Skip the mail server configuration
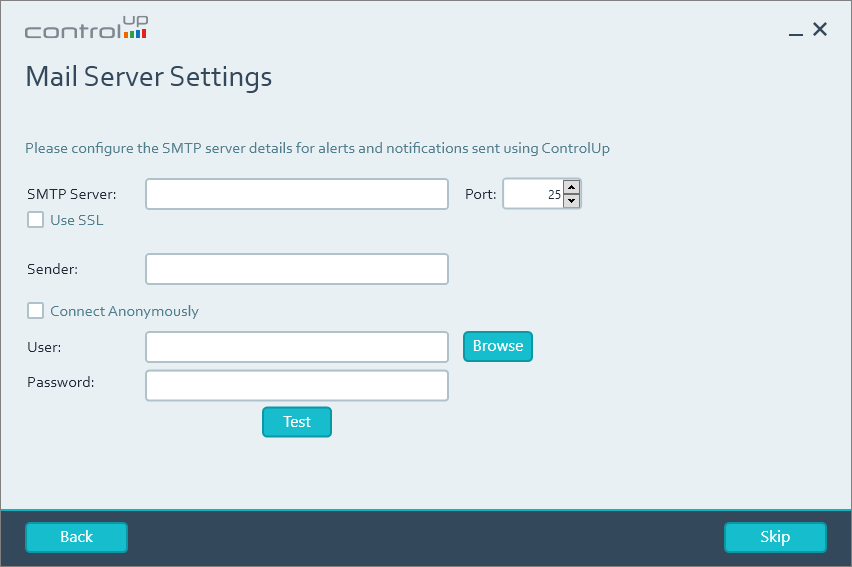This screenshot has width=852, height=567. (x=775, y=537)
